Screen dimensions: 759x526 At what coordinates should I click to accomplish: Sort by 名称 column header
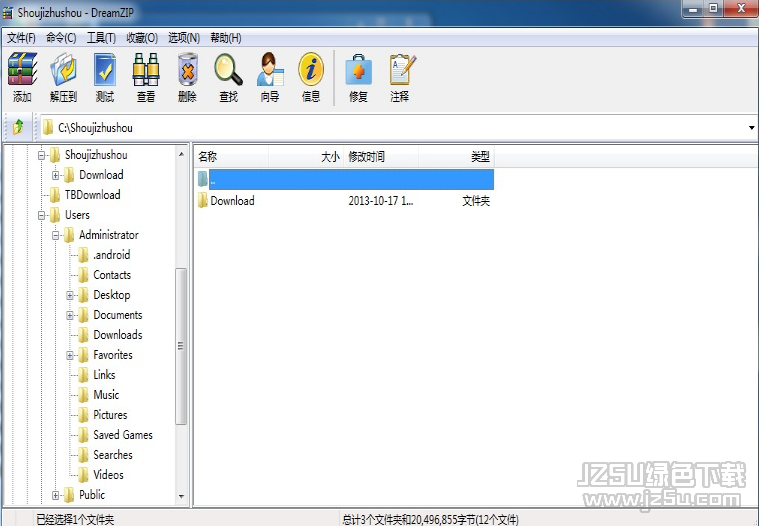coord(232,156)
